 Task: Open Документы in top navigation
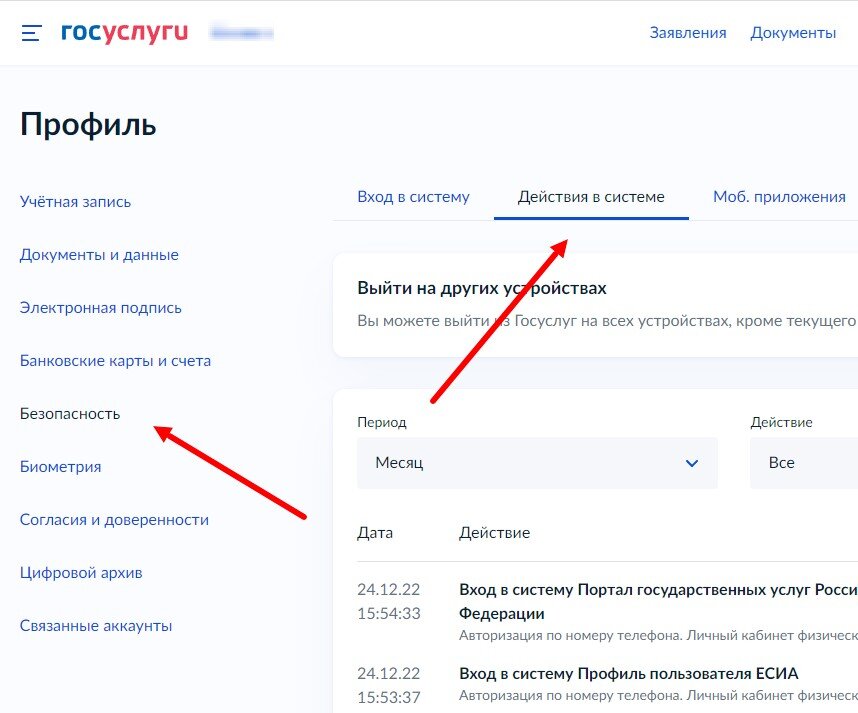click(793, 33)
